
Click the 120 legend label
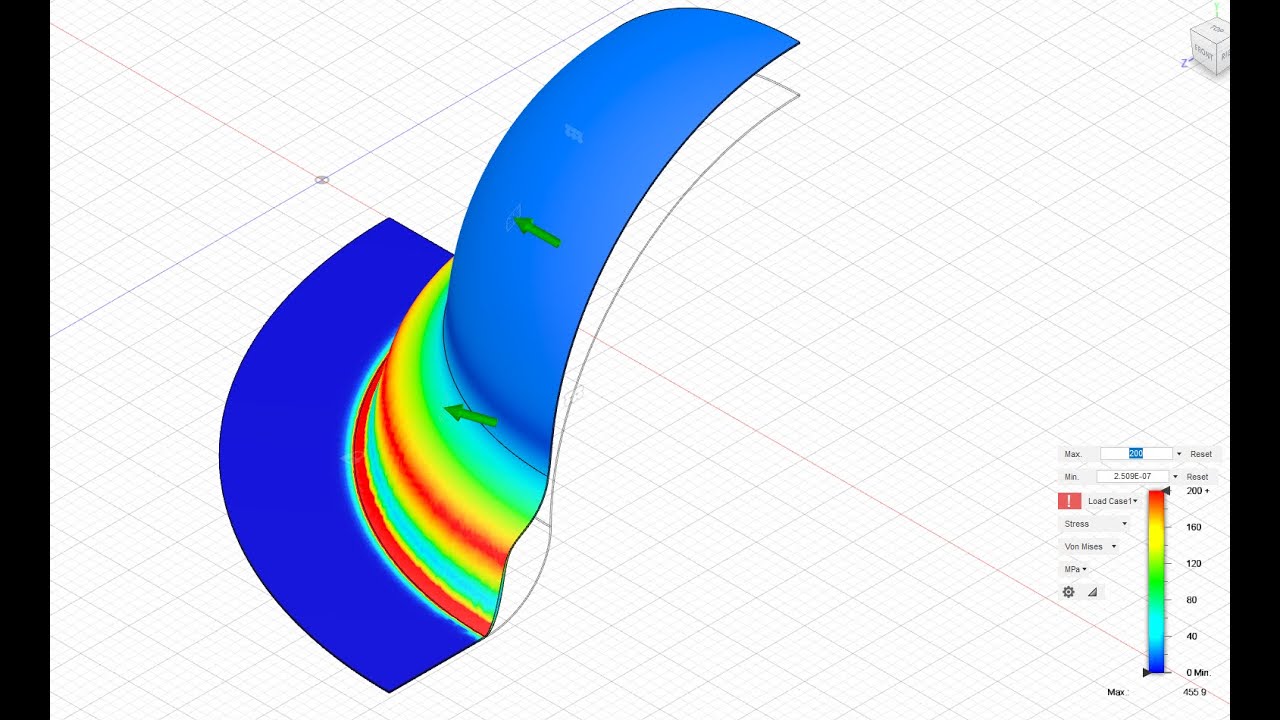[1193, 564]
